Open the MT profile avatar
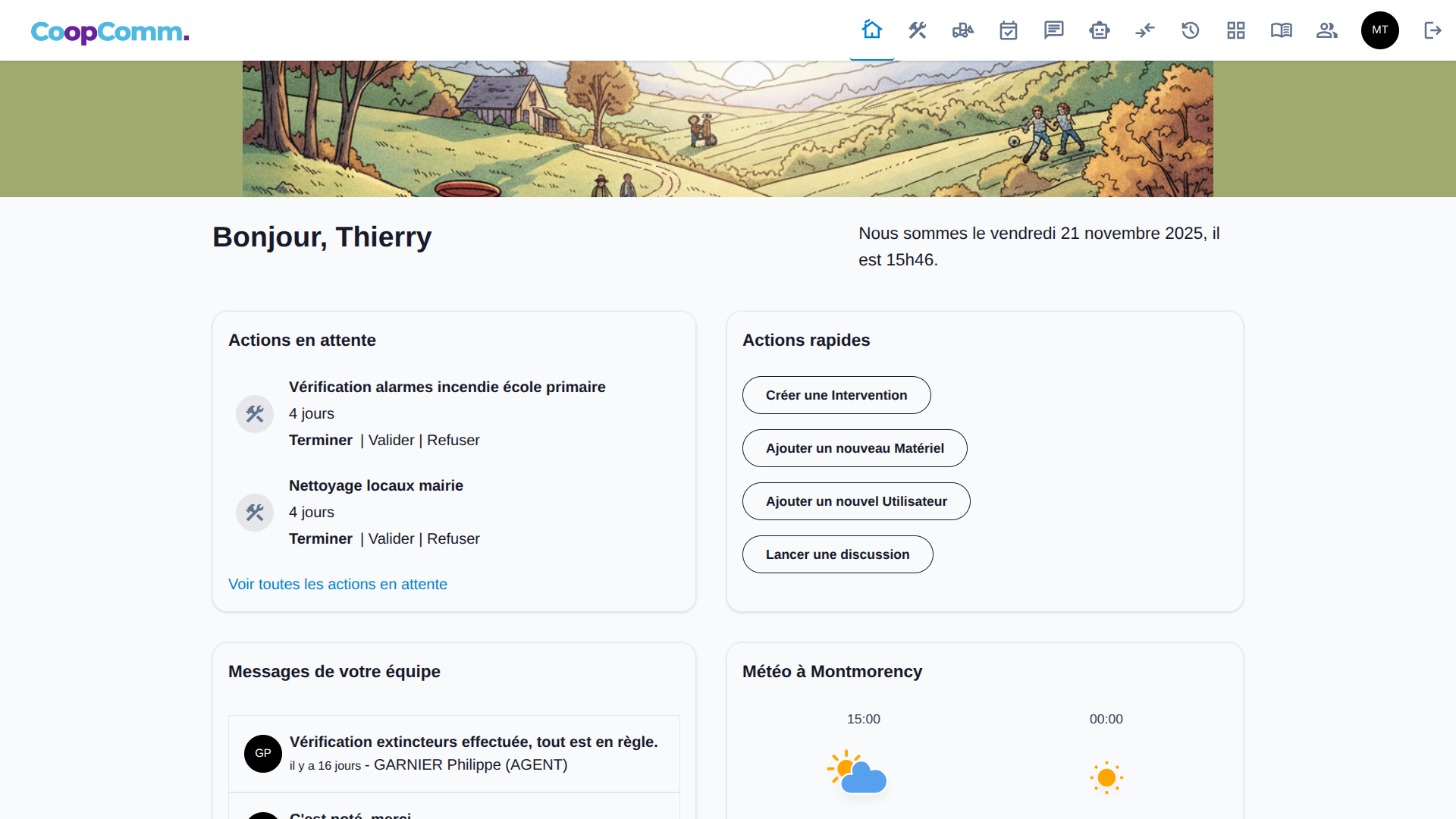 [1380, 30]
